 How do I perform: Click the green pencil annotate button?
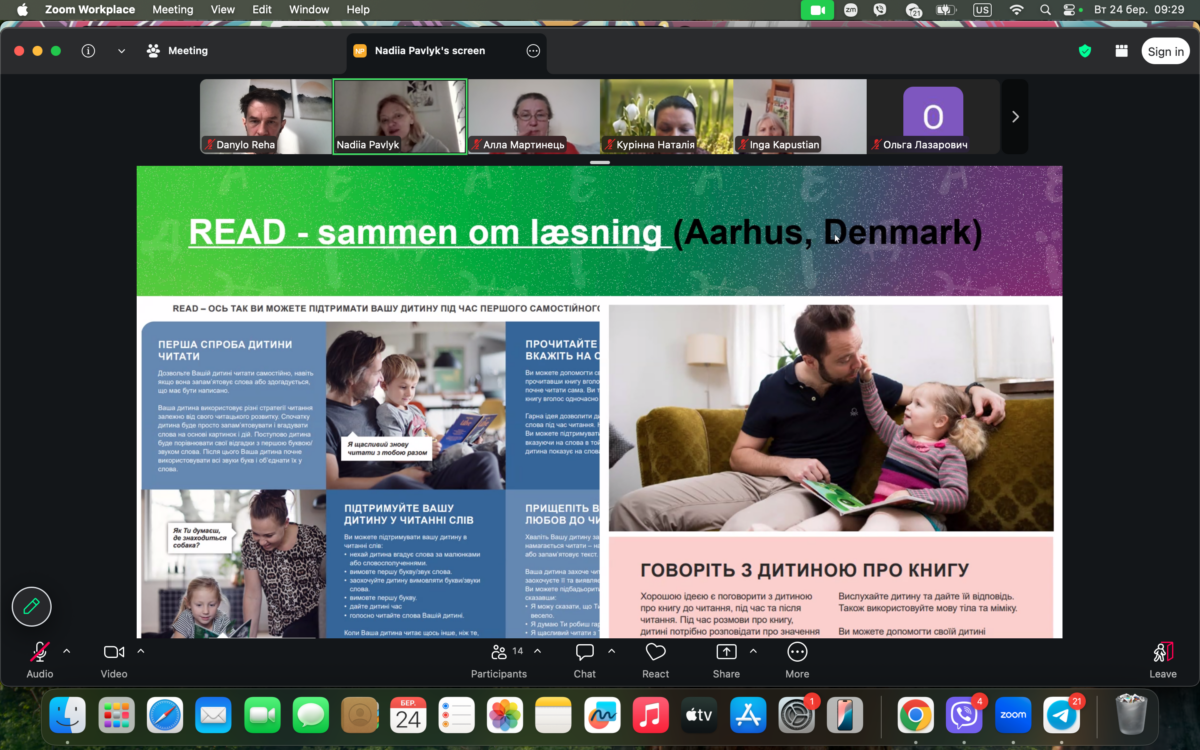coord(32,606)
